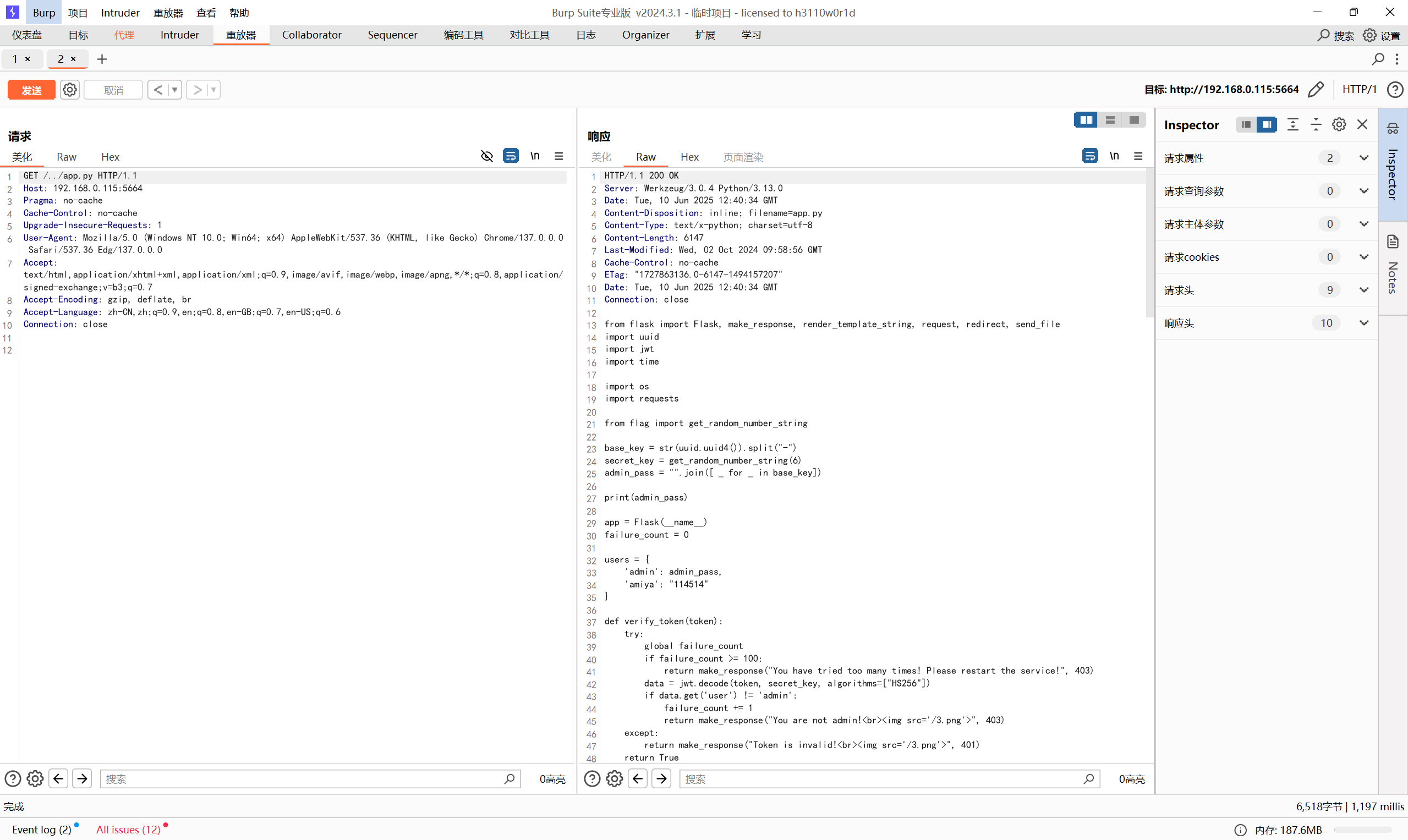Click the memory info icon in status bar
1408x840 pixels.
coord(1240,830)
